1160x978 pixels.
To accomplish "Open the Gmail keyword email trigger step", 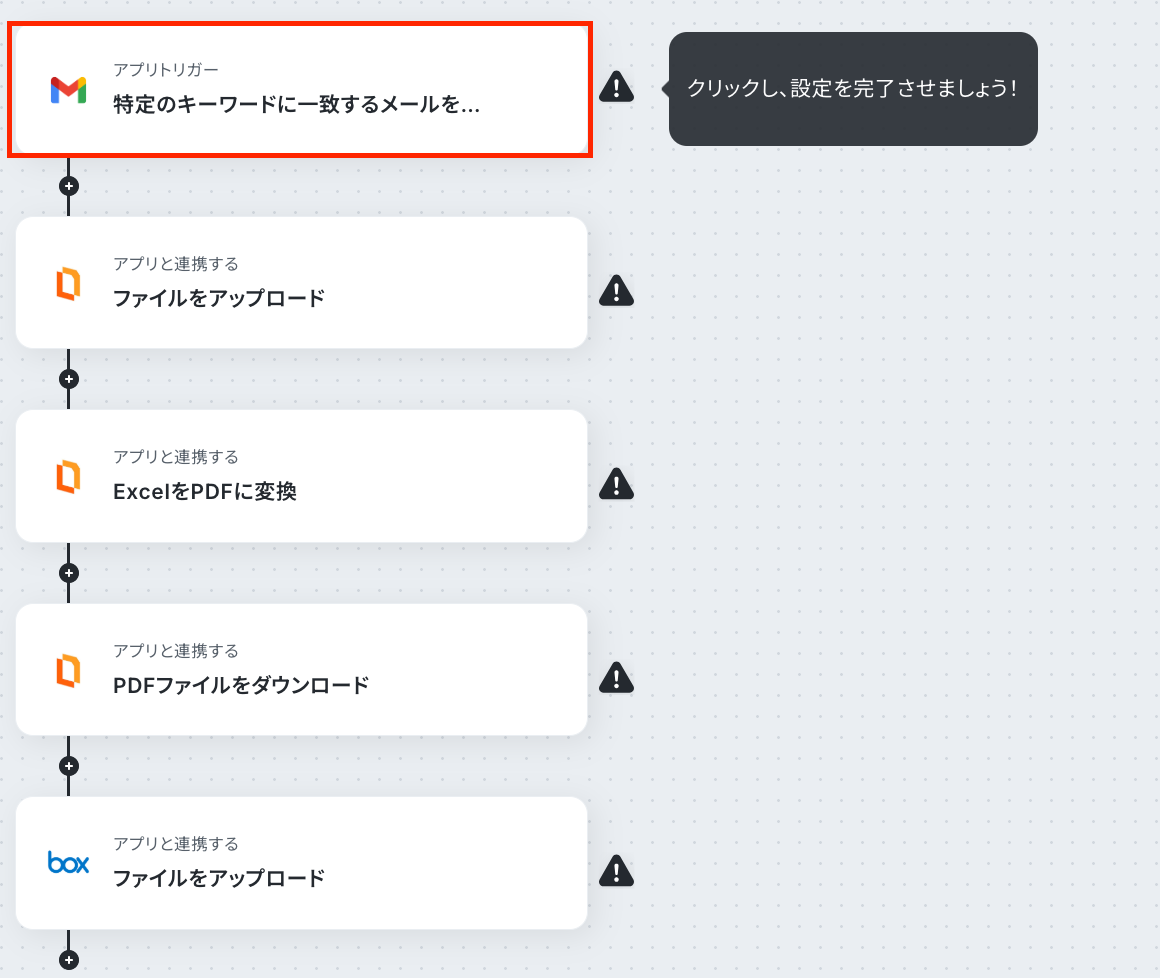I will [300, 90].
